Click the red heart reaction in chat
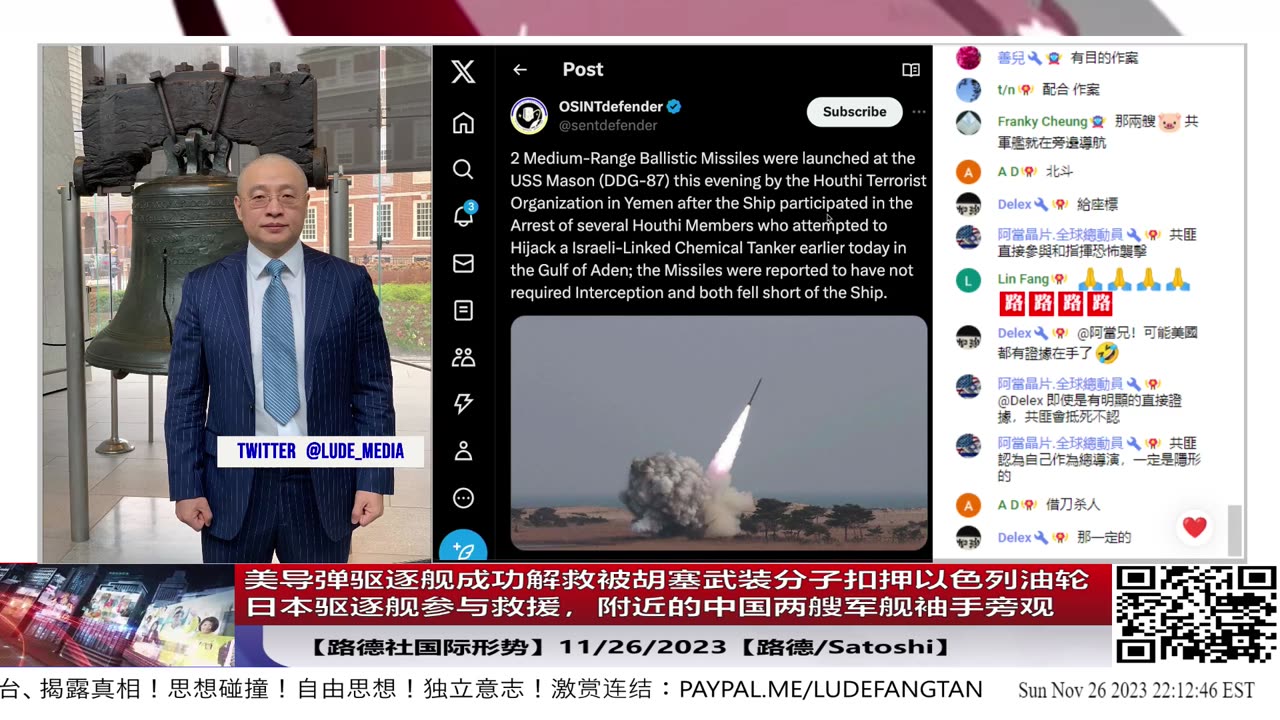This screenshot has height=720, width=1280. point(1194,527)
